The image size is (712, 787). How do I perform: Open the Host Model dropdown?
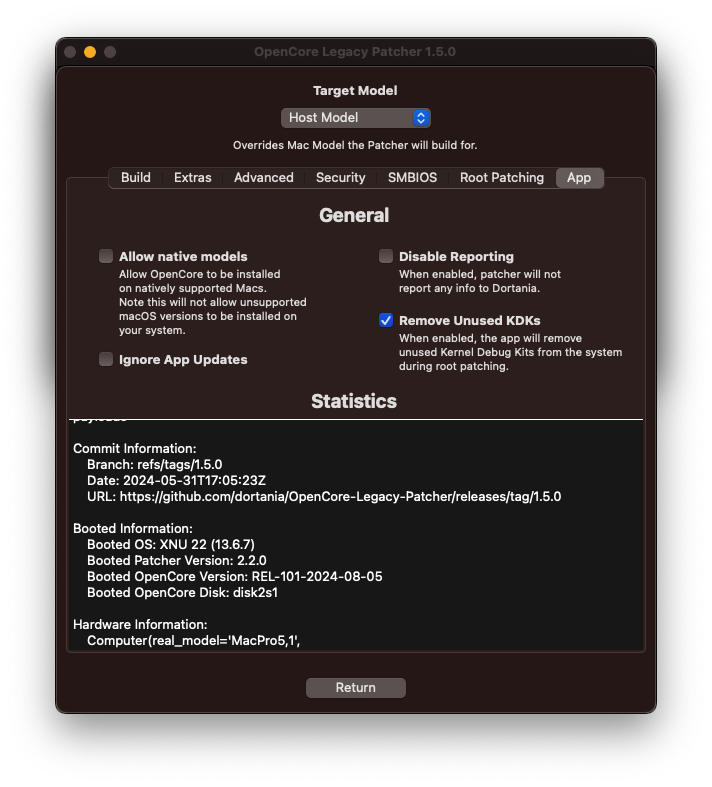[355, 117]
